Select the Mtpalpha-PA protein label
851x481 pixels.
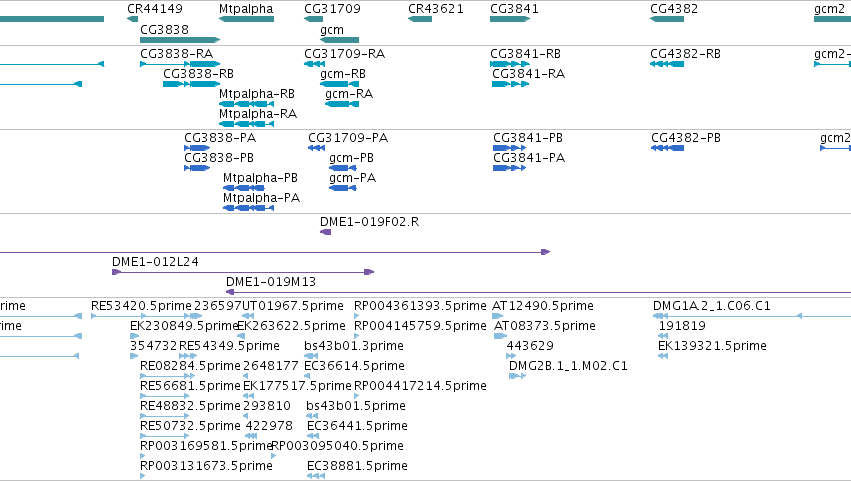tap(262, 198)
